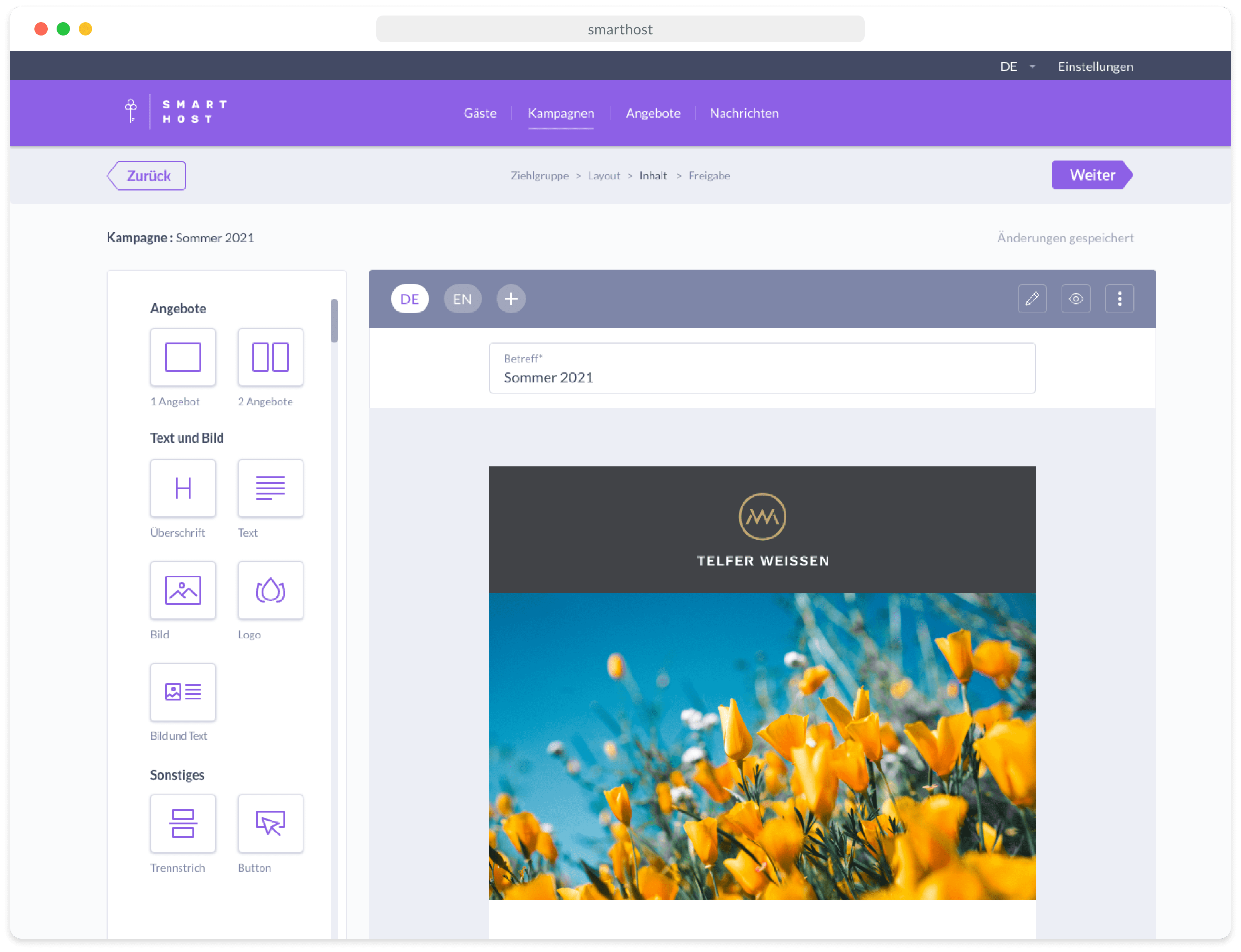Add a new language with plus button
This screenshot has height=952, width=1241.
(511, 298)
